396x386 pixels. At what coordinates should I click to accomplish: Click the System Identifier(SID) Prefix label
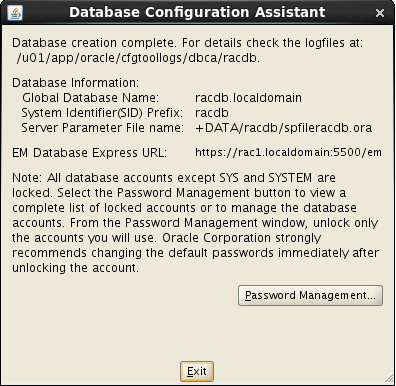[102, 113]
